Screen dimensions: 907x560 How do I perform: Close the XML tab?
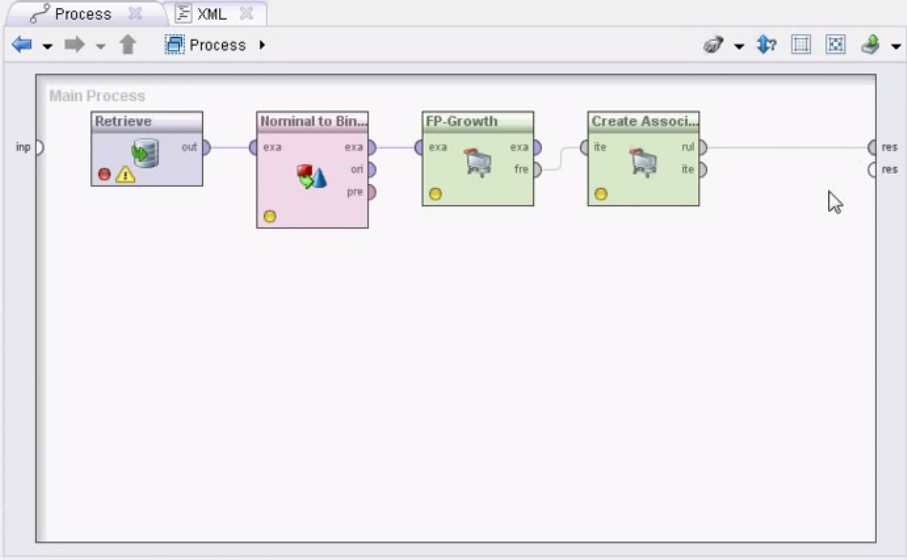tap(246, 14)
